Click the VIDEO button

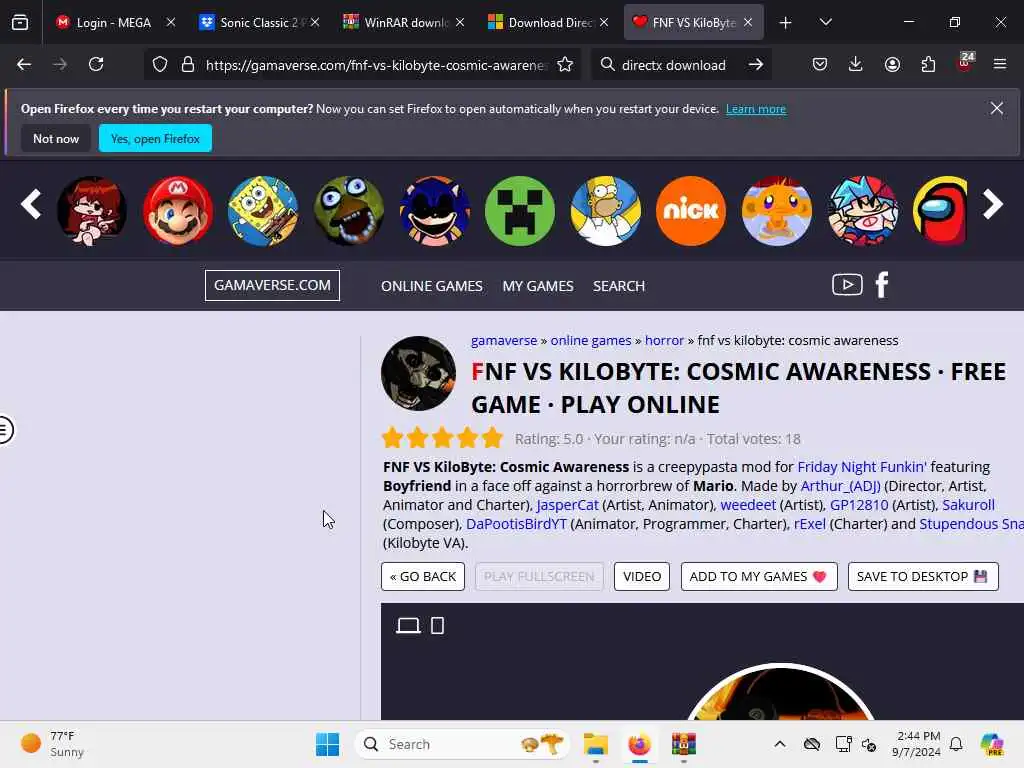click(x=641, y=577)
